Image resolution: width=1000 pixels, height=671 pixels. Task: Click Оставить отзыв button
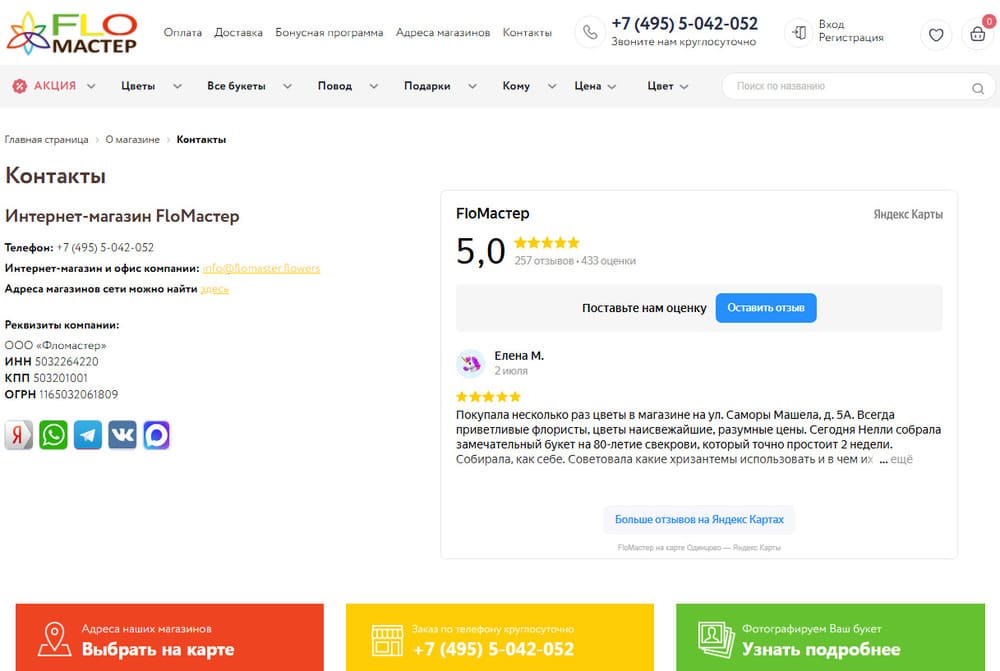766,308
